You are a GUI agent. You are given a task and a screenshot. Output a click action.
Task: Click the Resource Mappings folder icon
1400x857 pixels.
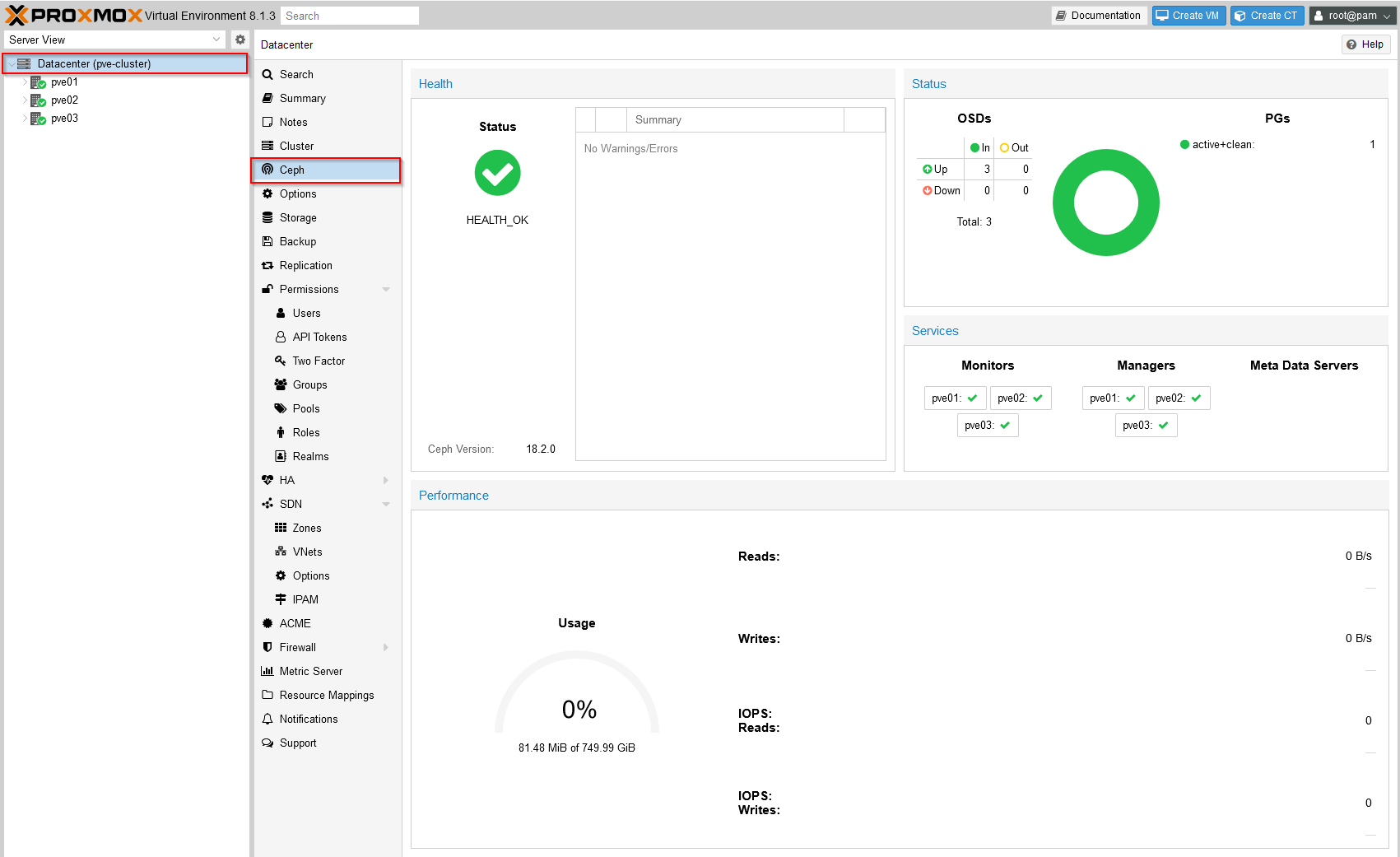[x=267, y=695]
